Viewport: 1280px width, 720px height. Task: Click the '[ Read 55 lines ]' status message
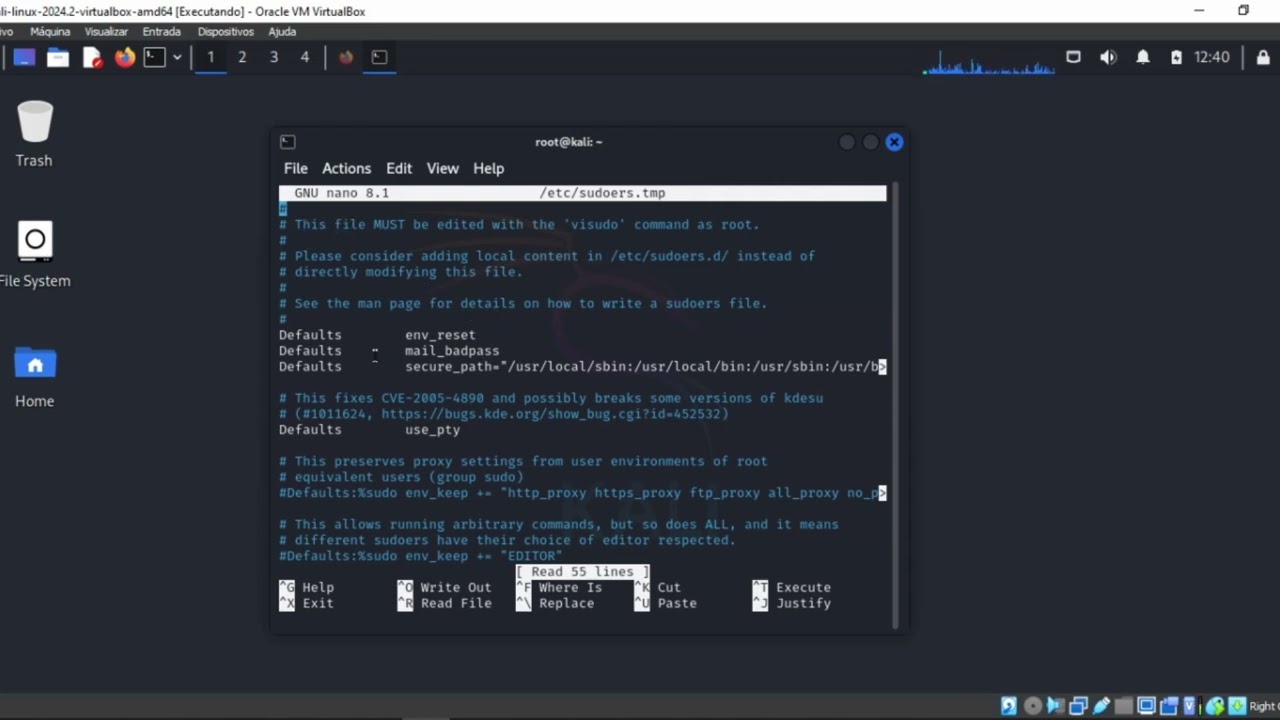582,572
